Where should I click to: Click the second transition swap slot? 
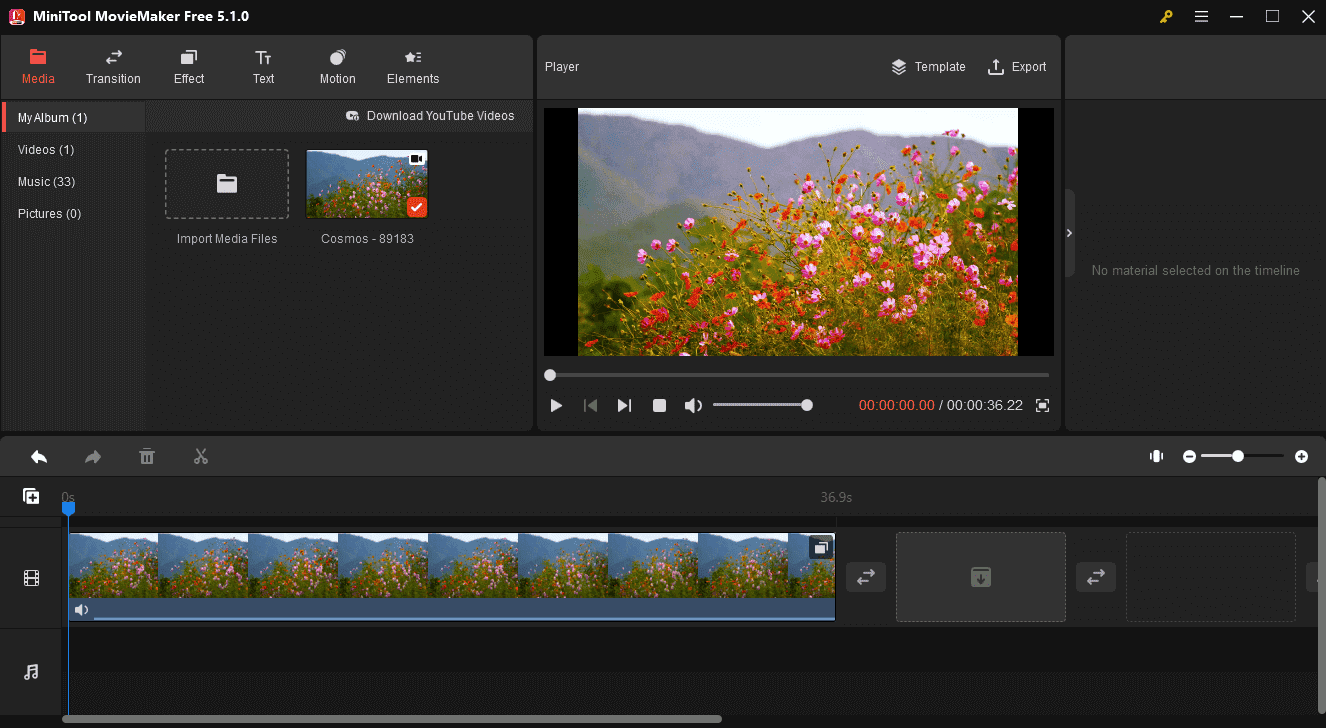pyautogui.click(x=1096, y=577)
